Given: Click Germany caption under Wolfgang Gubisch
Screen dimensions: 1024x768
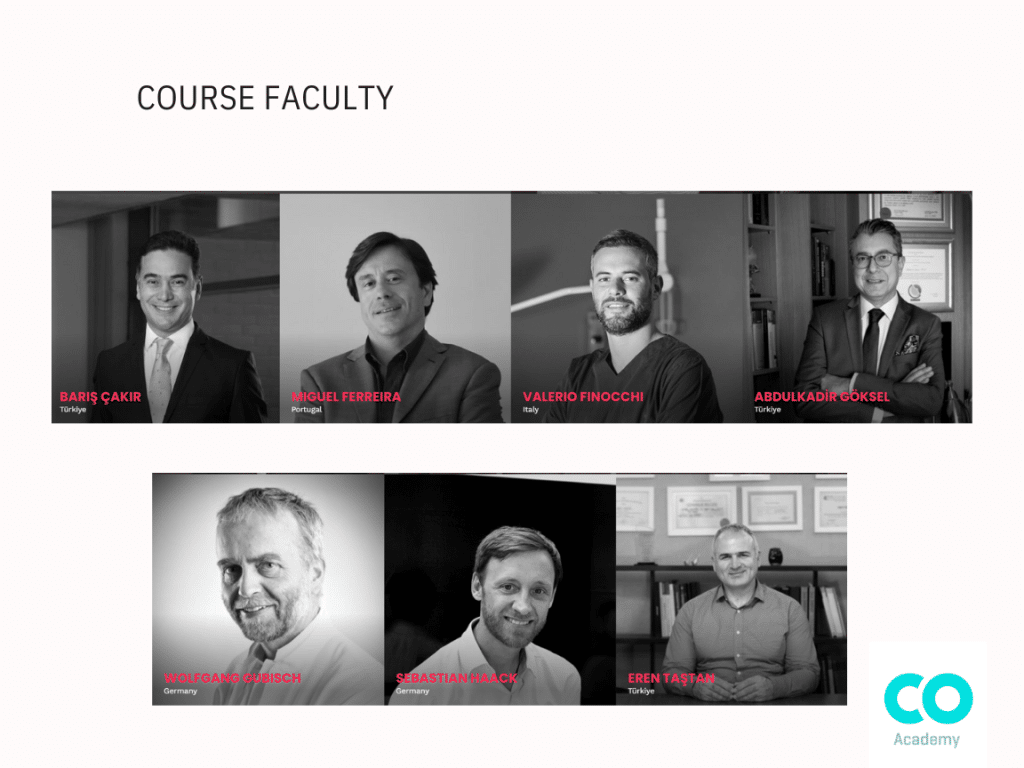Looking at the screenshot, I should [180, 691].
